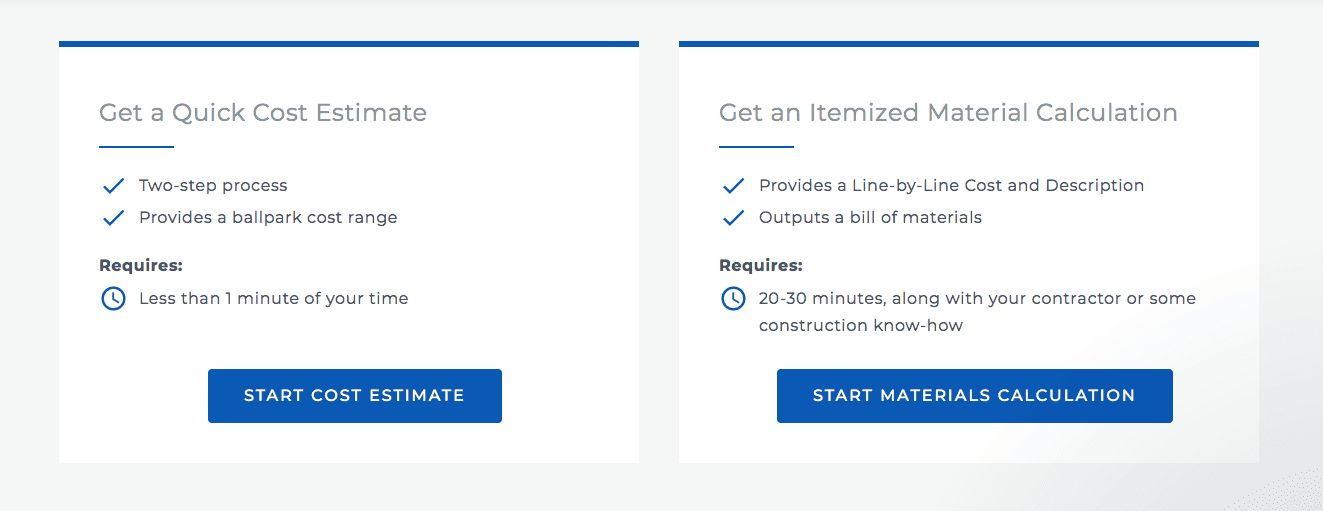Click the Requires label in the Itemized Material card

pyautogui.click(x=761, y=266)
